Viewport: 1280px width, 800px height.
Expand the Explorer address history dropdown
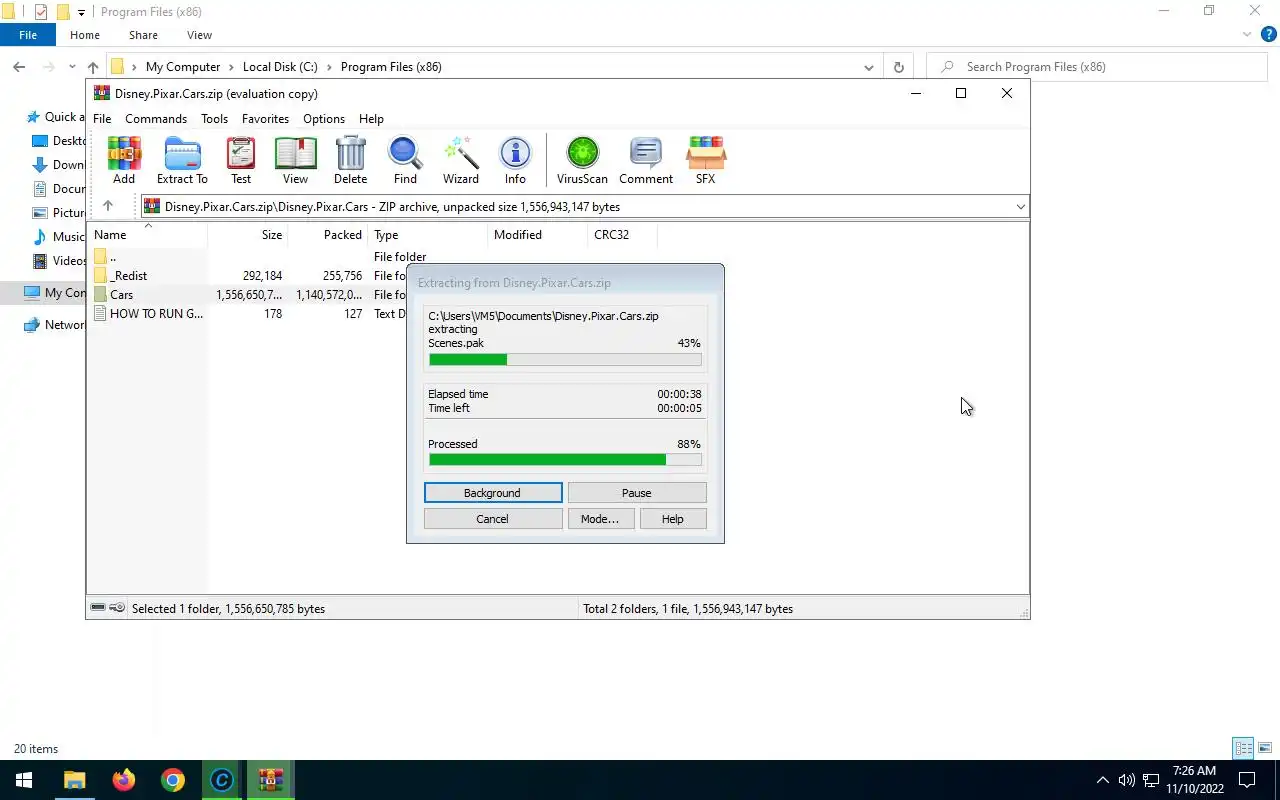pyautogui.click(x=868, y=67)
